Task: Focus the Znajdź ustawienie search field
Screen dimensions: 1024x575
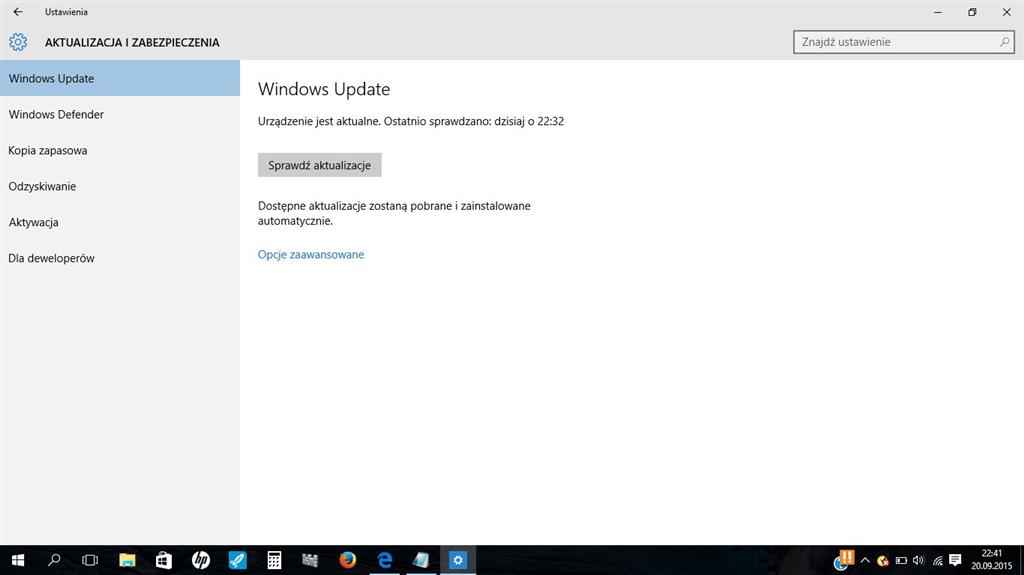Action: point(904,42)
